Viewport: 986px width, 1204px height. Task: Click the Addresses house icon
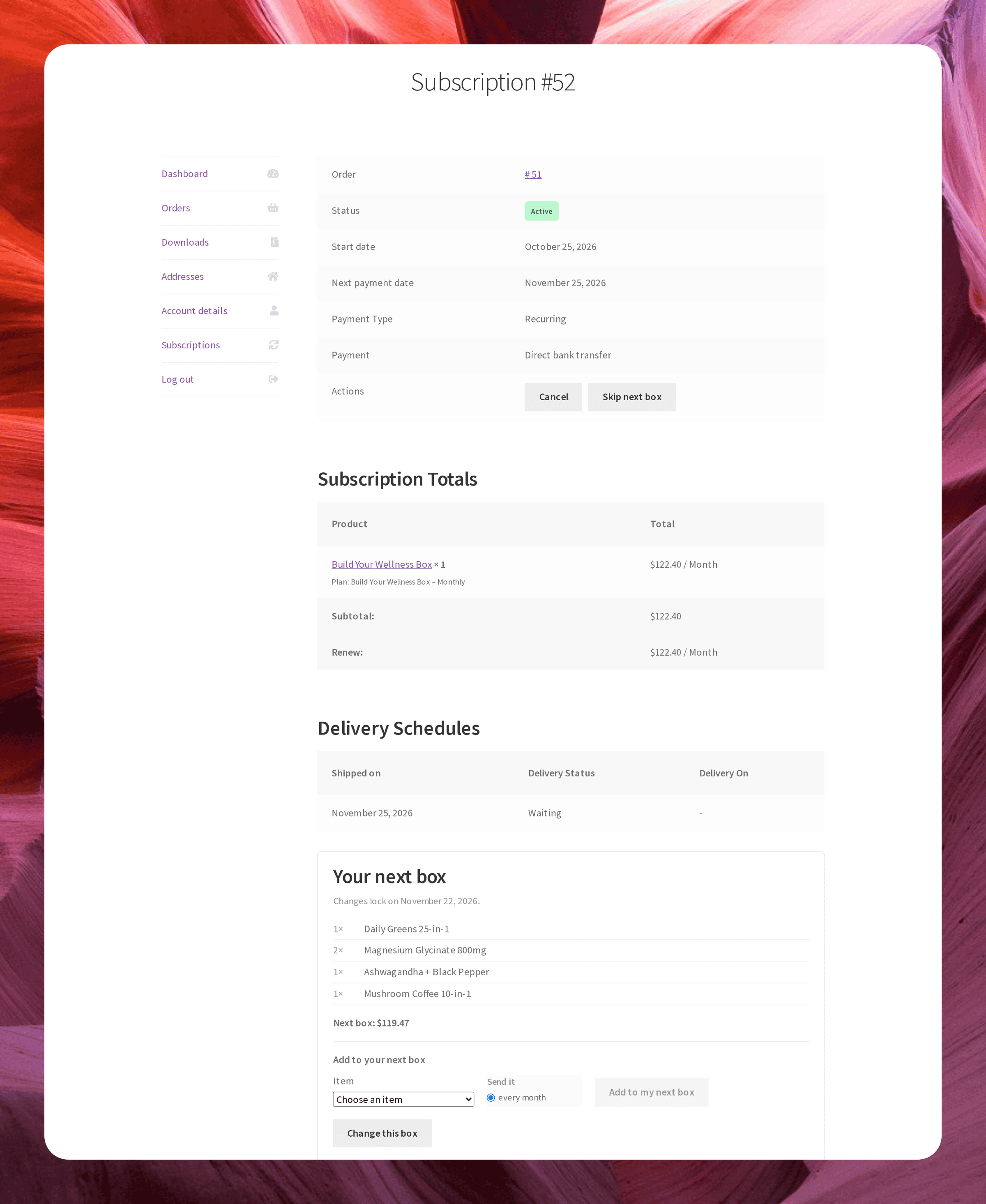pyautogui.click(x=273, y=276)
